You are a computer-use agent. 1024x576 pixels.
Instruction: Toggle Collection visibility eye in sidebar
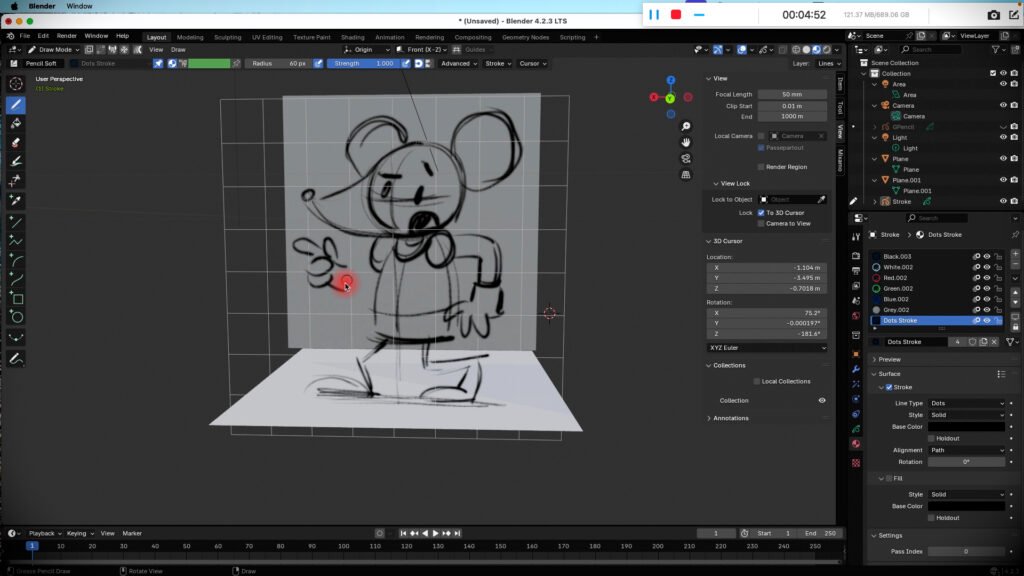[822, 400]
